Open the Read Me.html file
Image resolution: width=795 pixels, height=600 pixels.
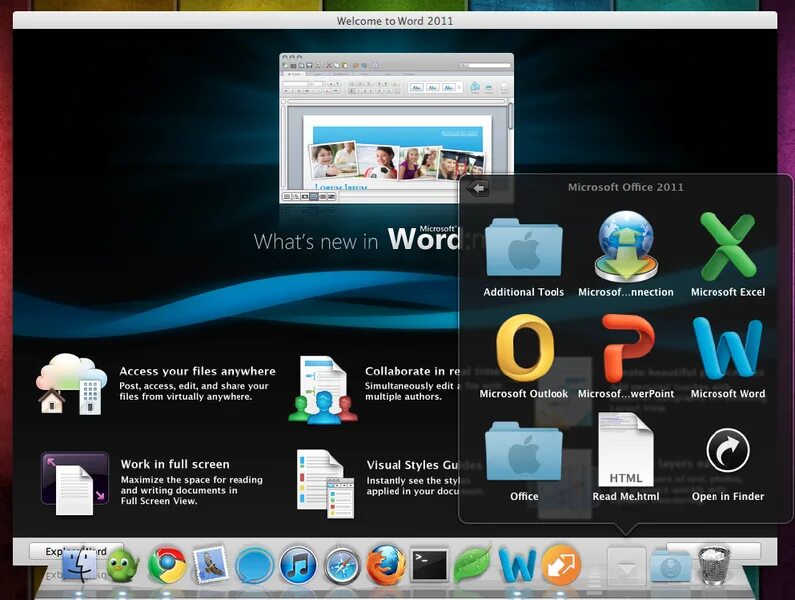pyautogui.click(x=626, y=449)
